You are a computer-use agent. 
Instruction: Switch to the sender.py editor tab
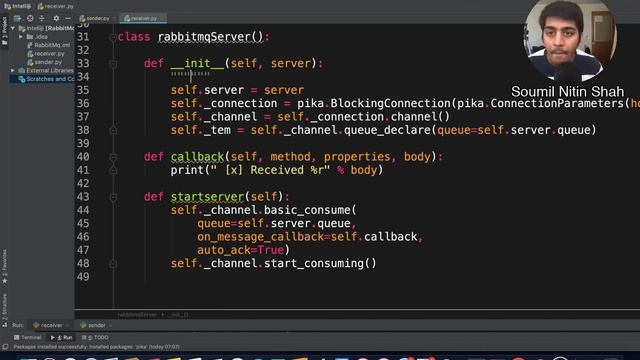tap(95, 18)
